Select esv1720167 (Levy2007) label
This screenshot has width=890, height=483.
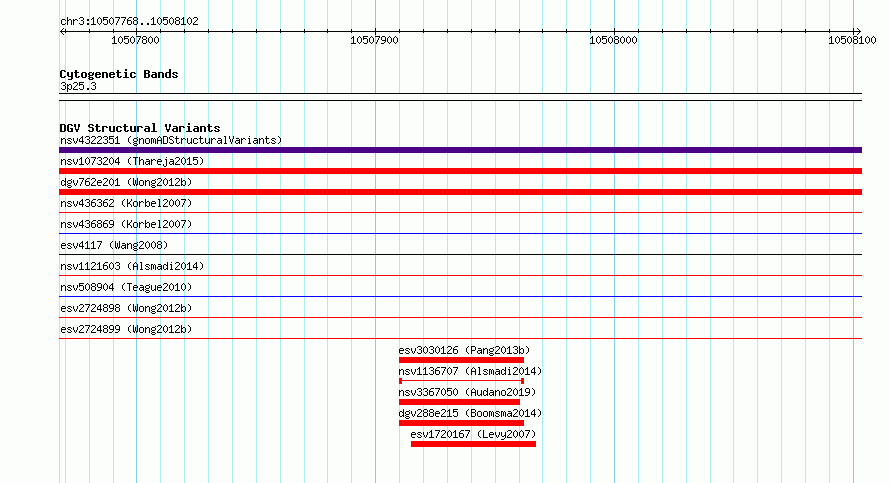click(473, 434)
